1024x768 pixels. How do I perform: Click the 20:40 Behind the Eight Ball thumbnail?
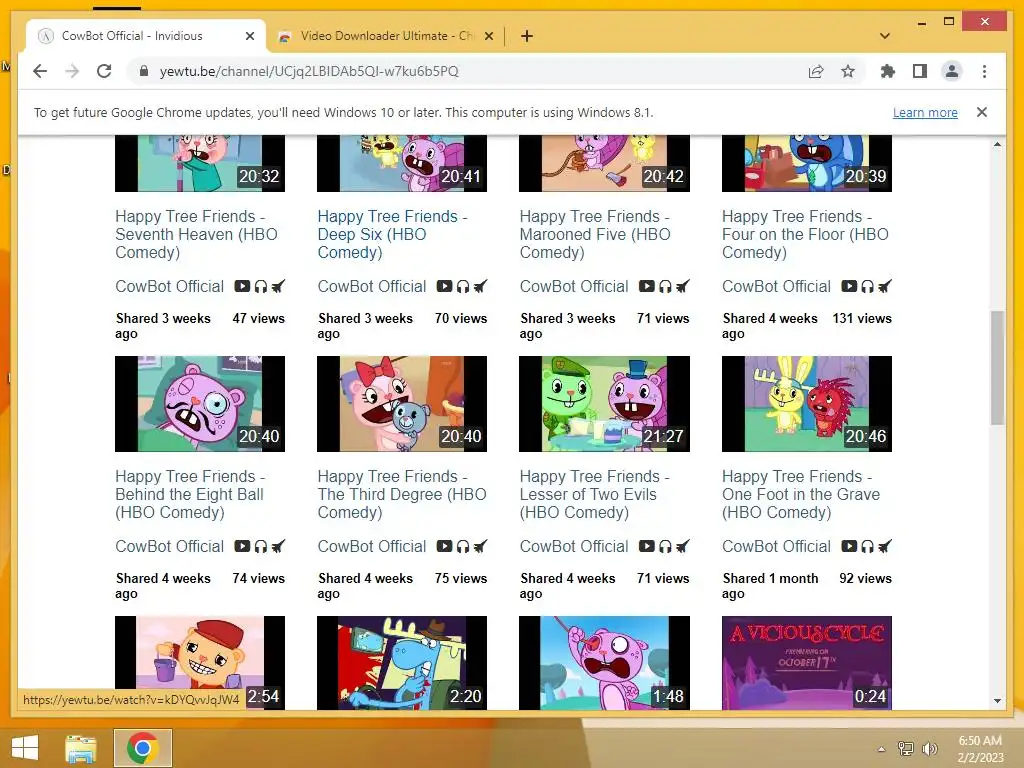click(x=200, y=404)
